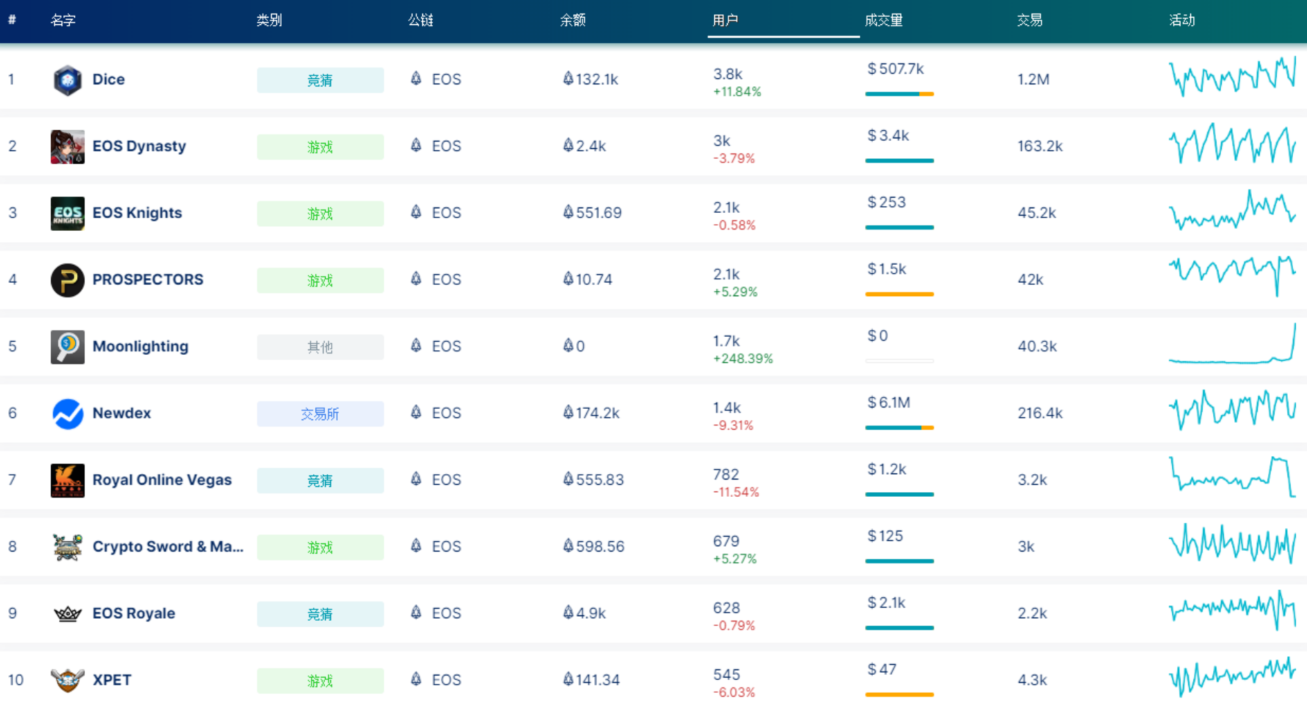Click the EOS chain icon in PROSPECTORS row
1307x720 pixels.
click(416, 279)
